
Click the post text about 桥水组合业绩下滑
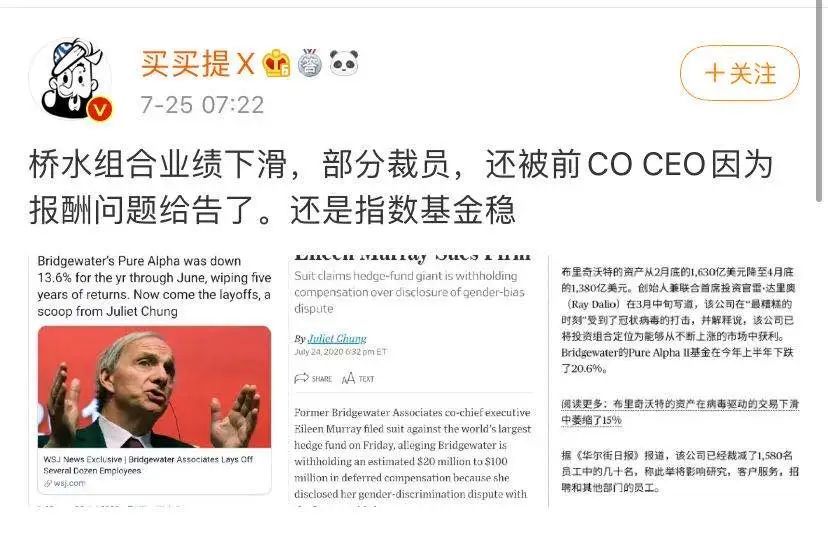pos(401,186)
